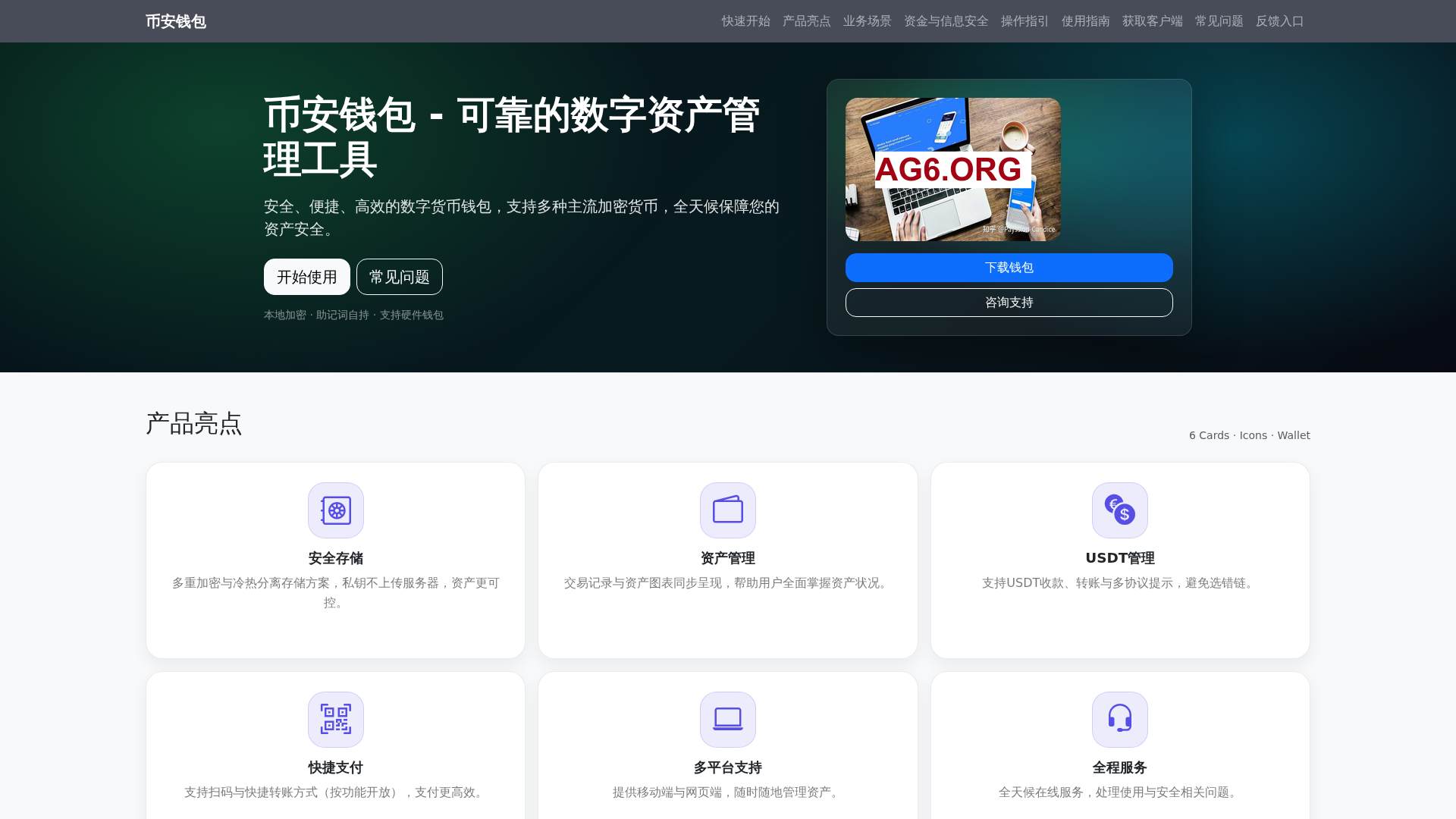
Task: Open 资金与信息安全 nav link
Action: pyautogui.click(x=946, y=21)
